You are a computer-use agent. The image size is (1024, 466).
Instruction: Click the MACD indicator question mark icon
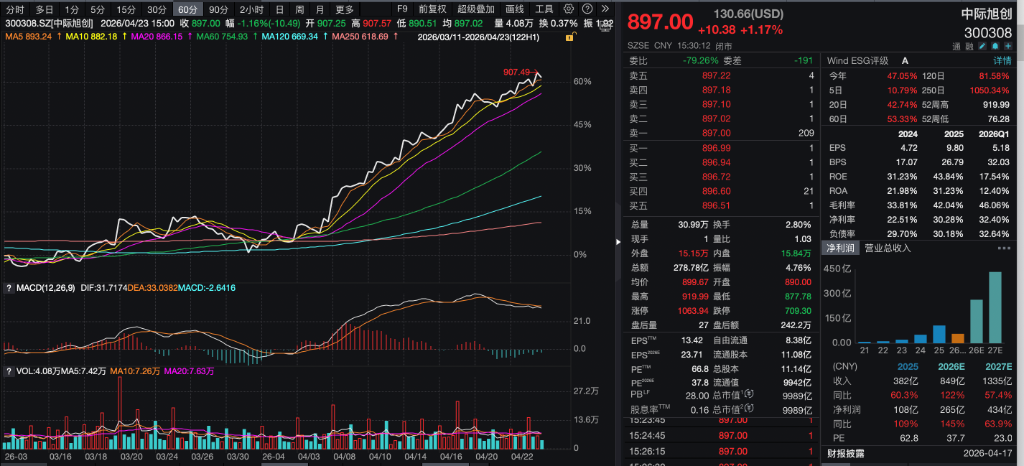click(x=8, y=288)
